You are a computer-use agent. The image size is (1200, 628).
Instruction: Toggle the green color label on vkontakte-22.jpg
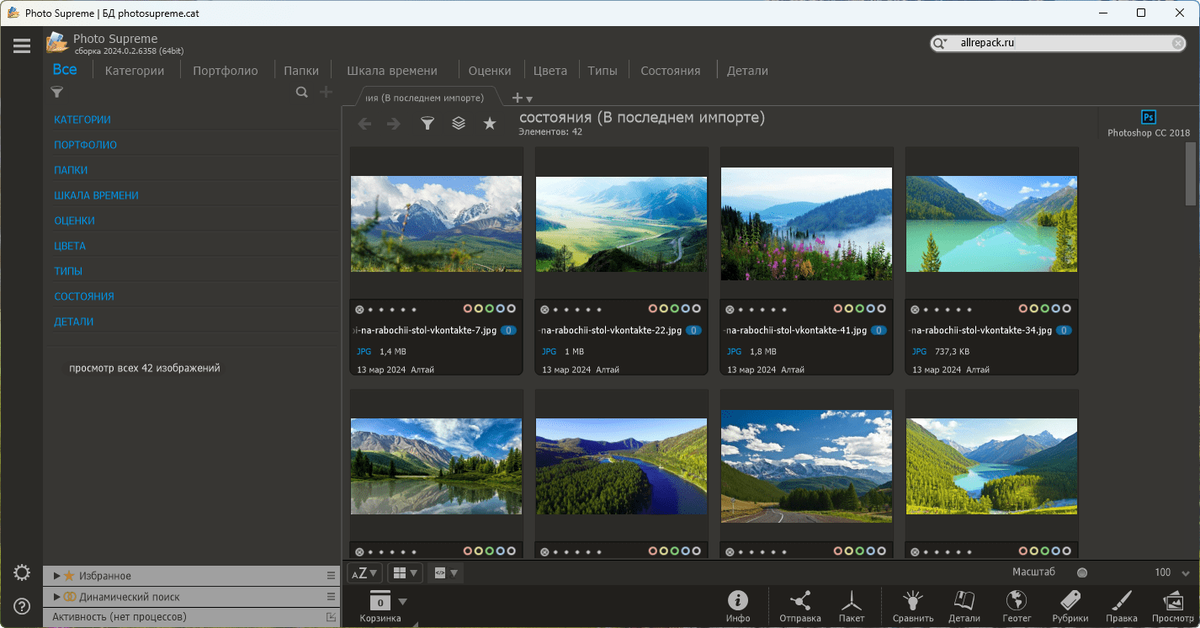pyautogui.click(x=676, y=309)
